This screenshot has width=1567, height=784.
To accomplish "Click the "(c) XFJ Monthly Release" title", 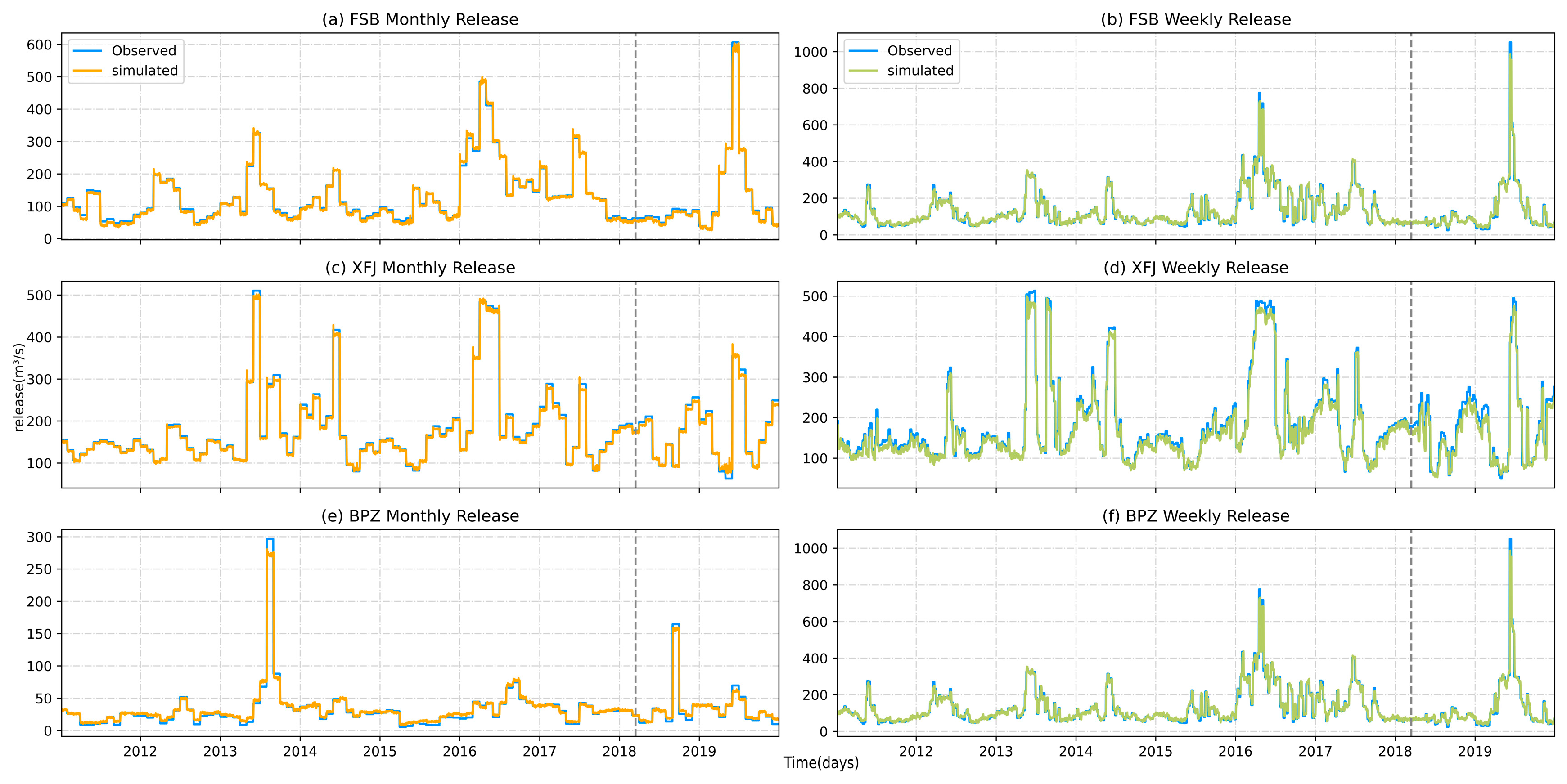I will pos(420,268).
